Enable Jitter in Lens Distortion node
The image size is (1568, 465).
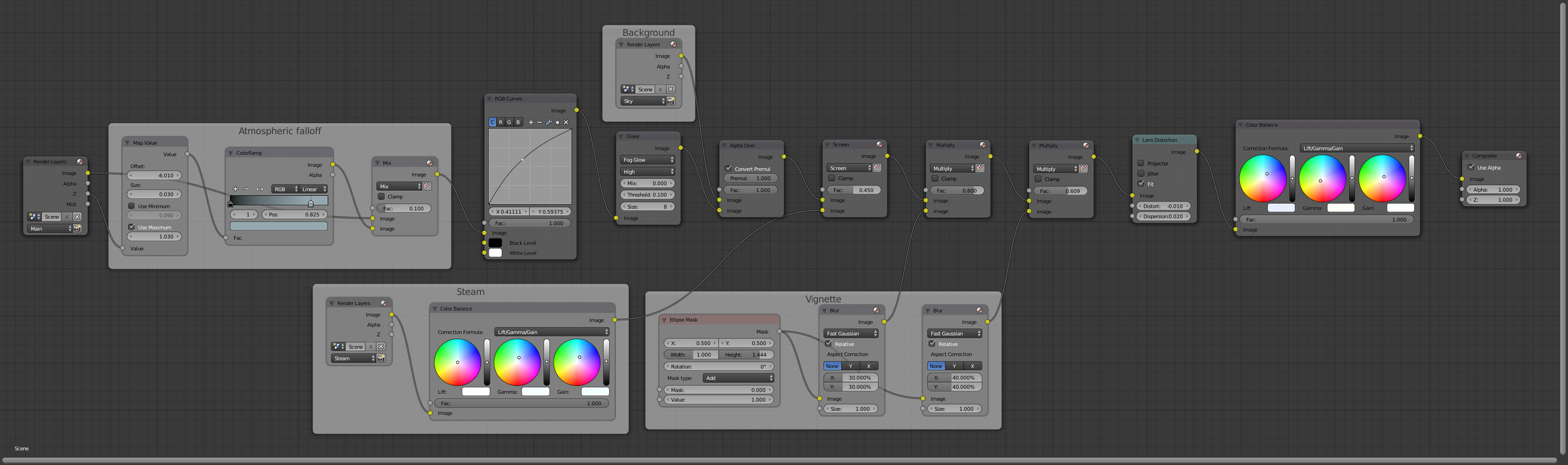point(1141,174)
